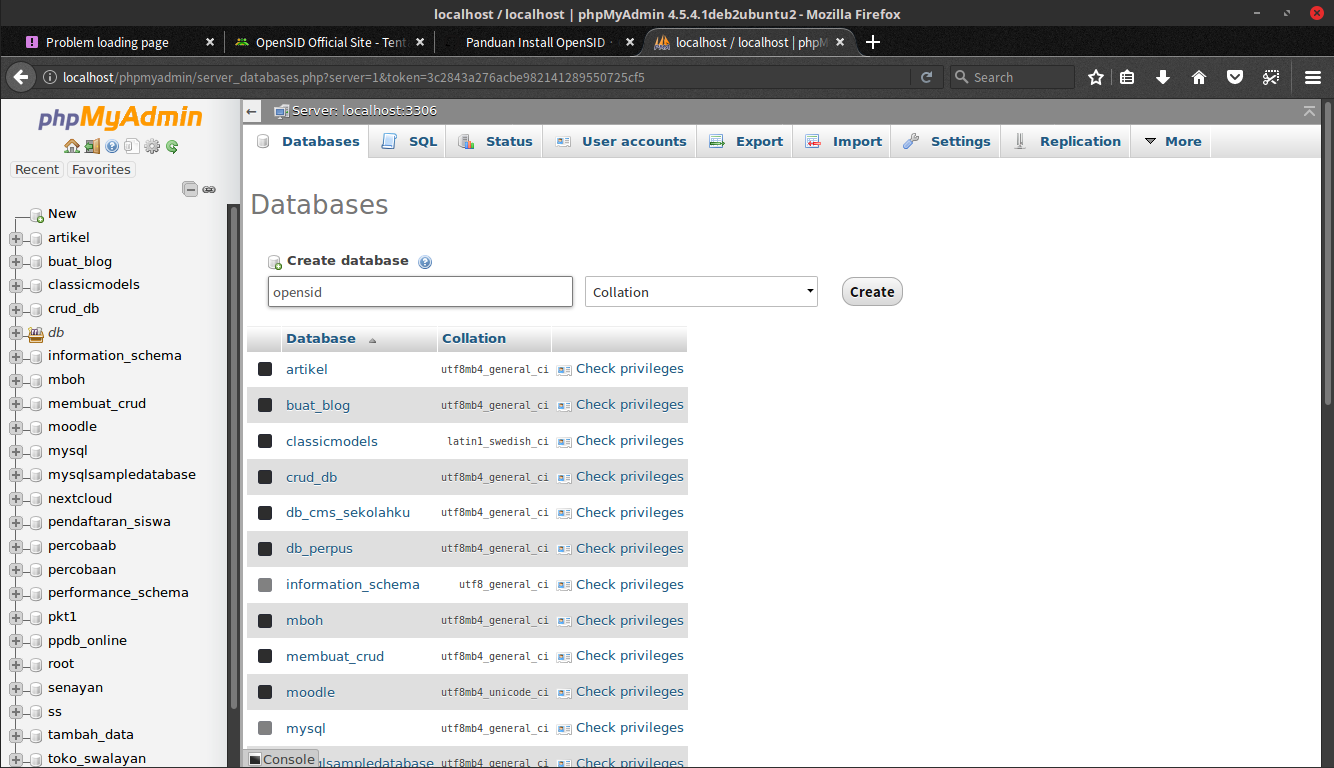
Task: Check the checkbox next to artikel database
Action: (x=264, y=368)
